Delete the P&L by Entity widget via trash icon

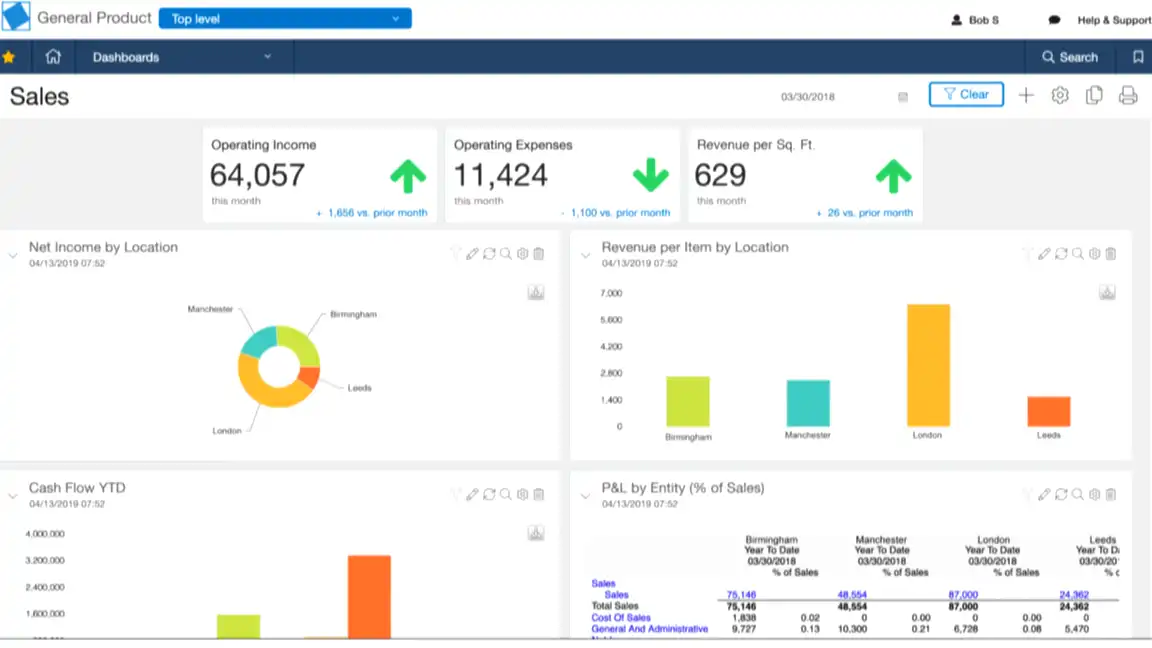point(1110,493)
